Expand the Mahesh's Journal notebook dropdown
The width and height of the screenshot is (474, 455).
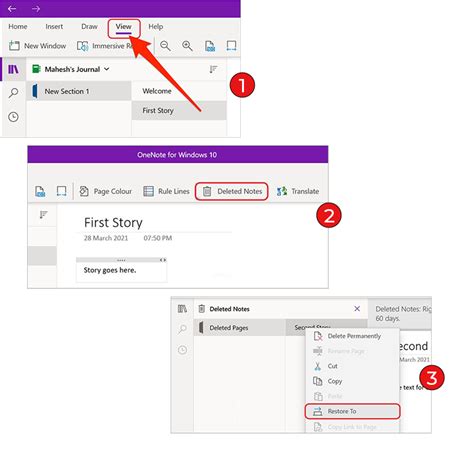click(106, 69)
